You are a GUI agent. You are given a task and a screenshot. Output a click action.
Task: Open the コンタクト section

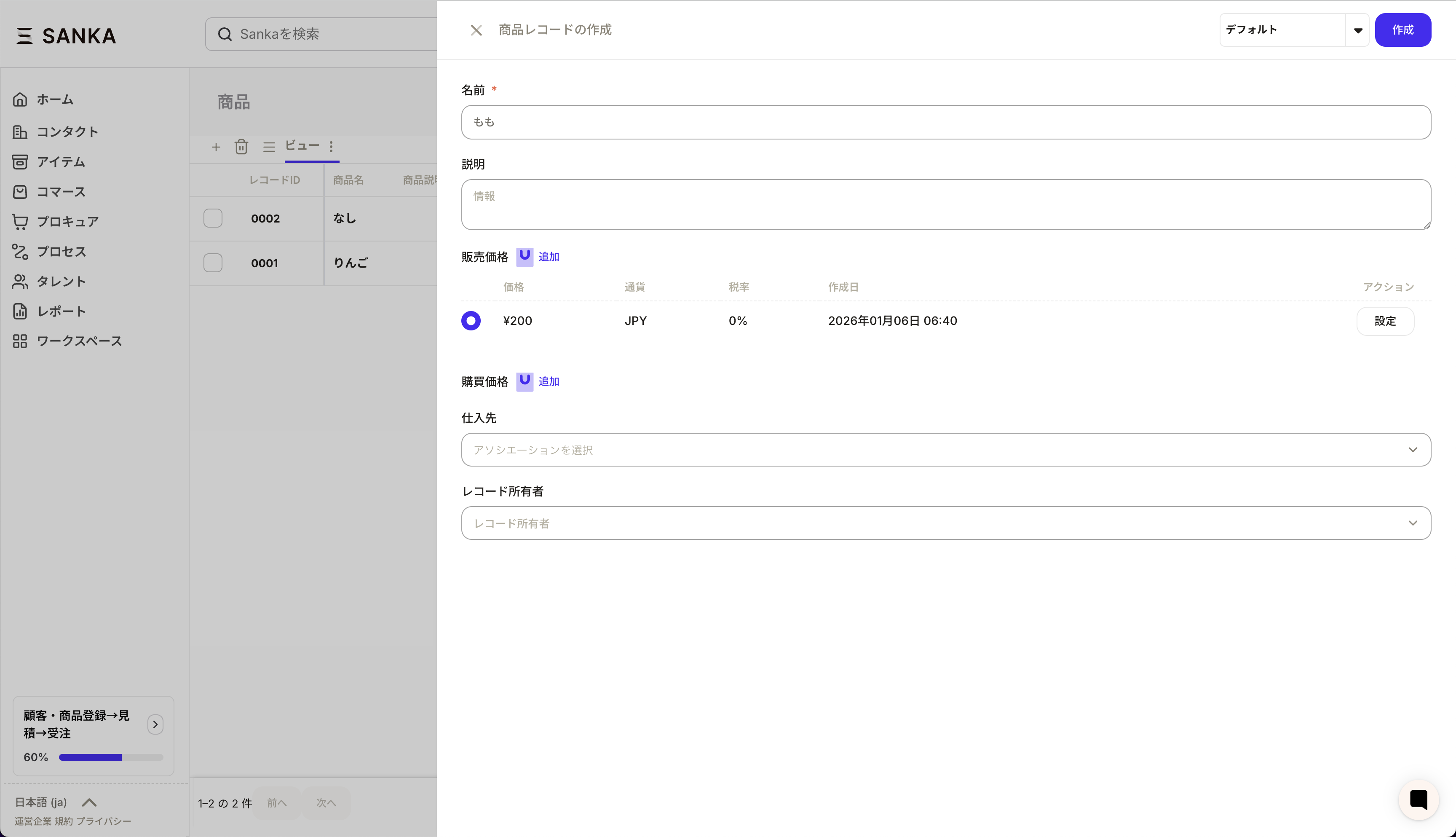[x=68, y=131]
